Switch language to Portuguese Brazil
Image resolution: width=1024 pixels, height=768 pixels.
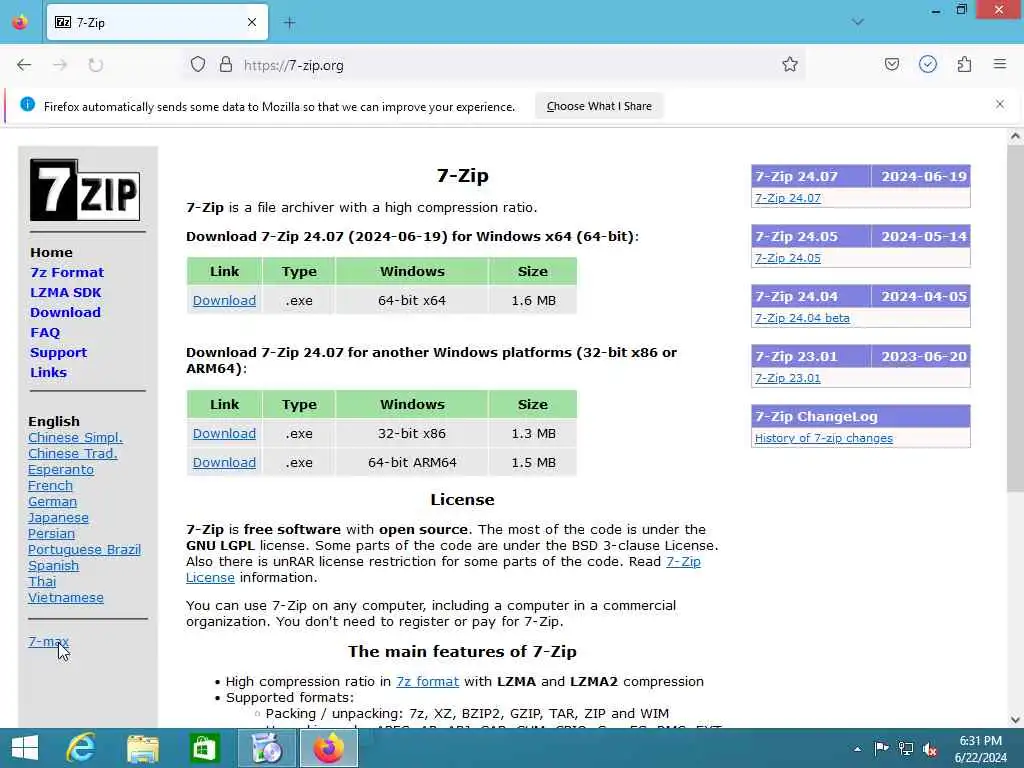tap(84, 550)
